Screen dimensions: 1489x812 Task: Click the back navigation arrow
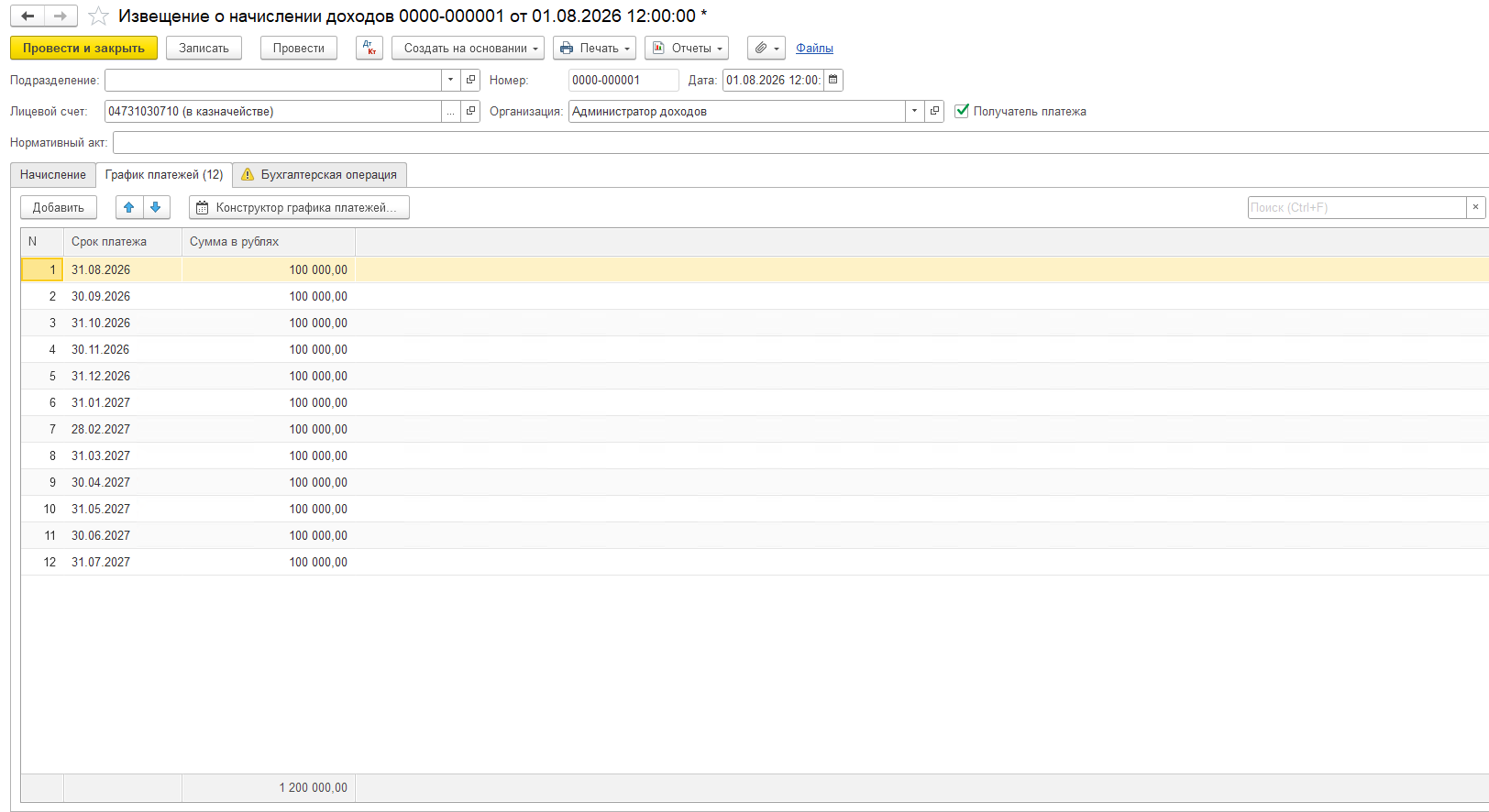click(x=28, y=16)
